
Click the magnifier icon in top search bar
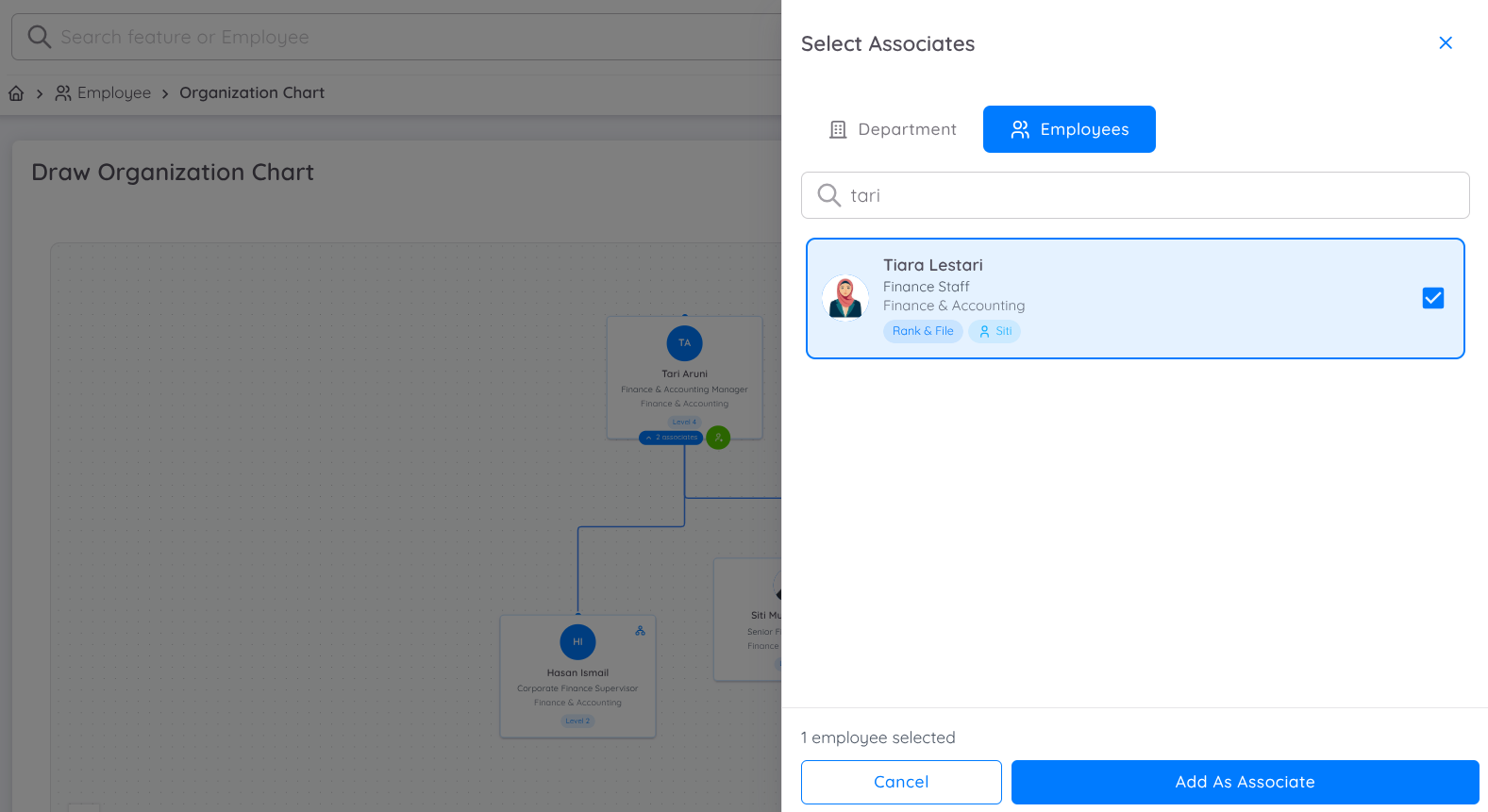pyautogui.click(x=39, y=37)
